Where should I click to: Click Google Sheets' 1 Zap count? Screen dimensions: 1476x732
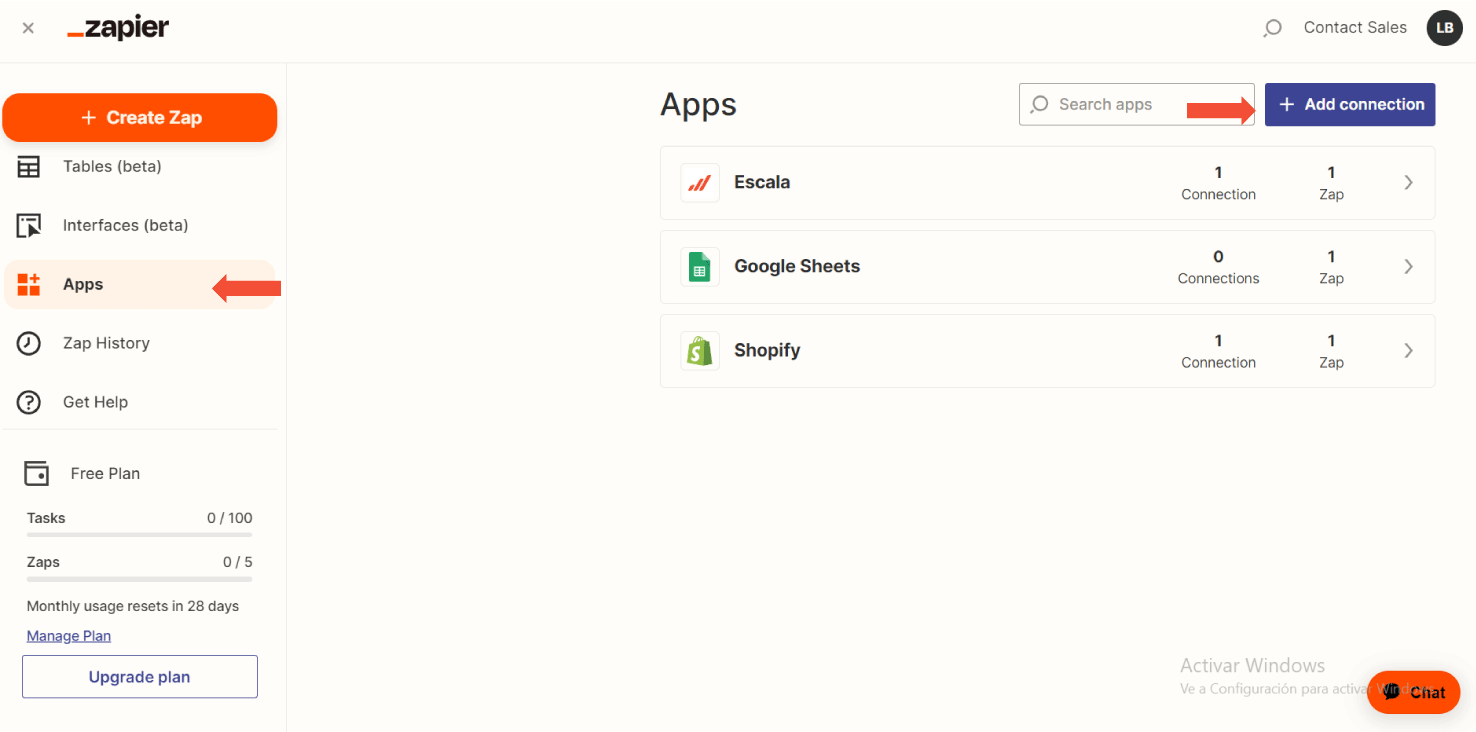click(x=1331, y=267)
